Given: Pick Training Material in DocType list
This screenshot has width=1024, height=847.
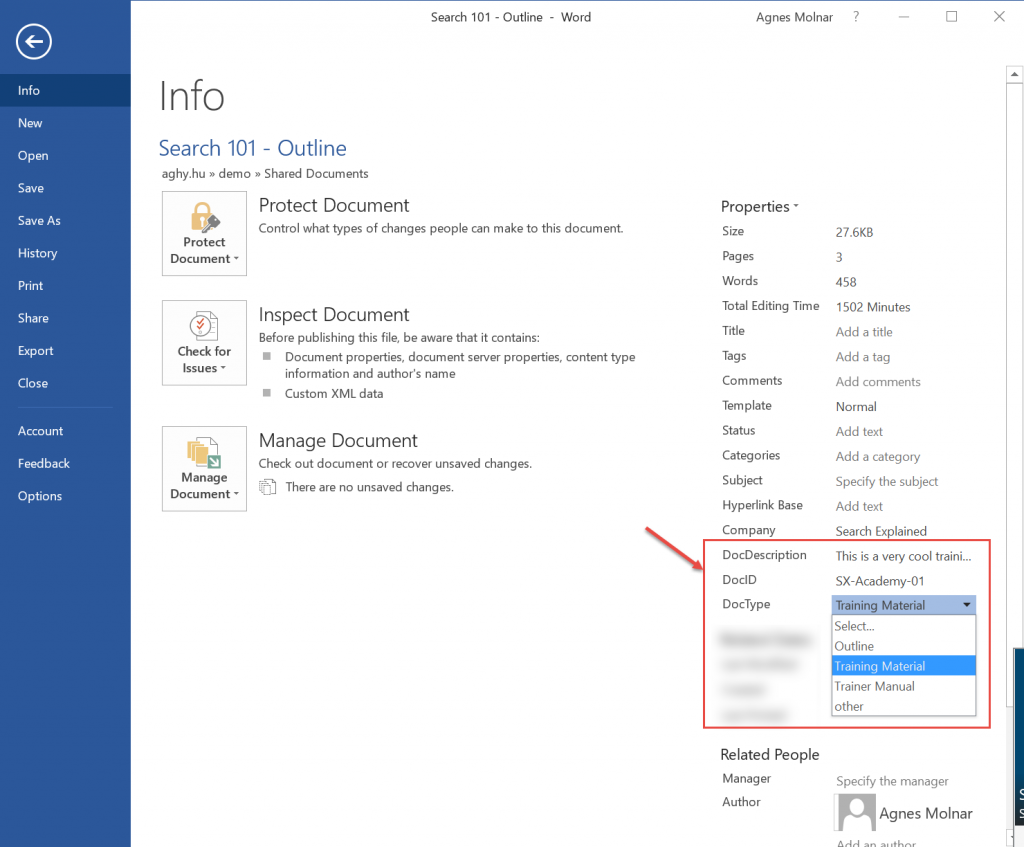Looking at the screenshot, I should click(904, 666).
